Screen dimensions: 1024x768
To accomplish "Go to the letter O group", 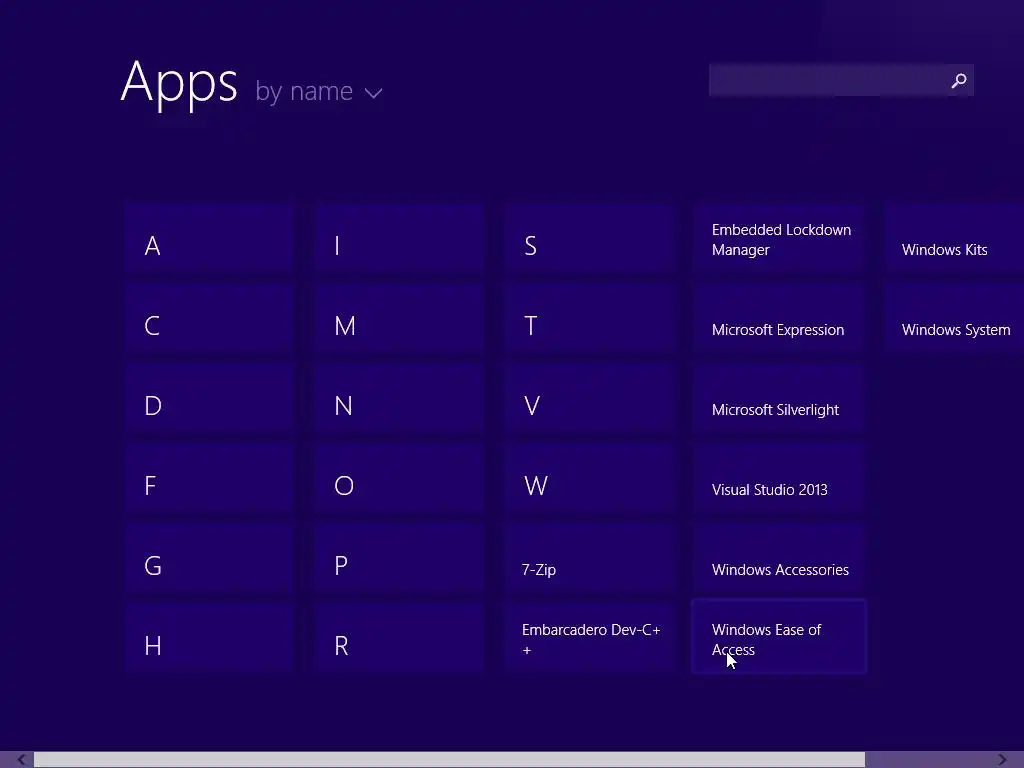I will (x=399, y=478).
